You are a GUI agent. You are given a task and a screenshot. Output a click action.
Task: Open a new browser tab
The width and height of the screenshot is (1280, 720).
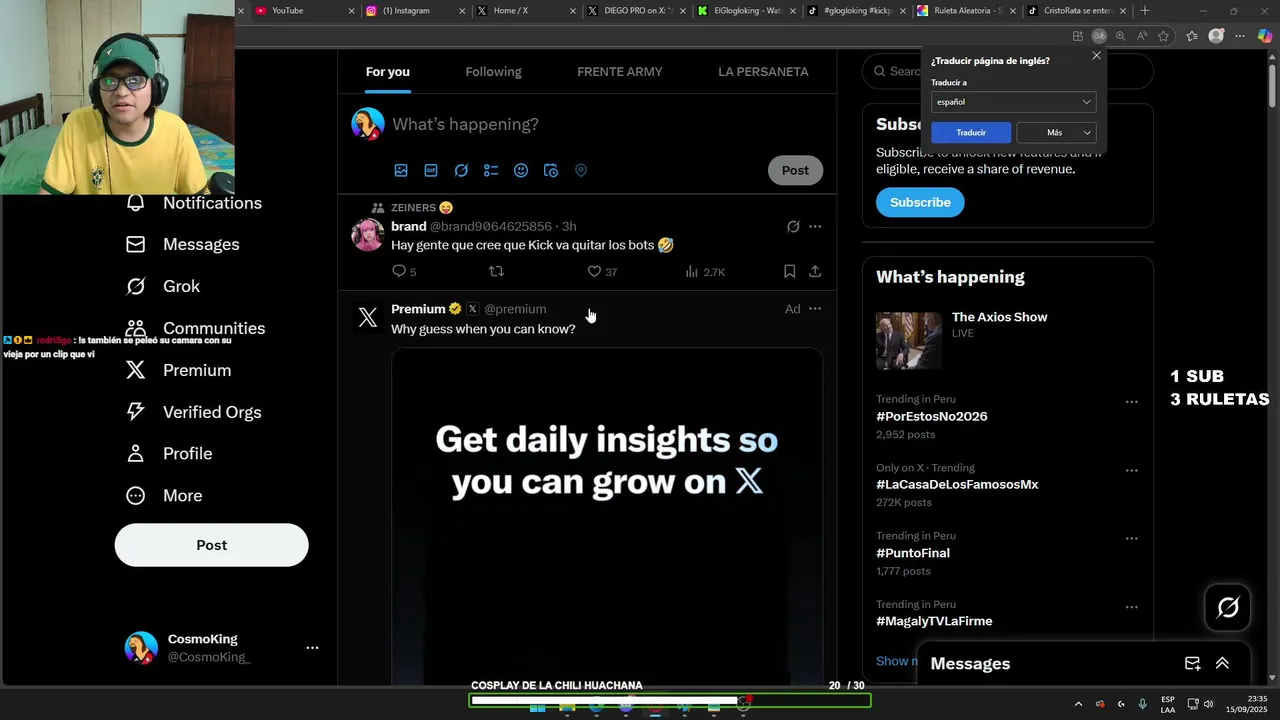[x=1145, y=11]
